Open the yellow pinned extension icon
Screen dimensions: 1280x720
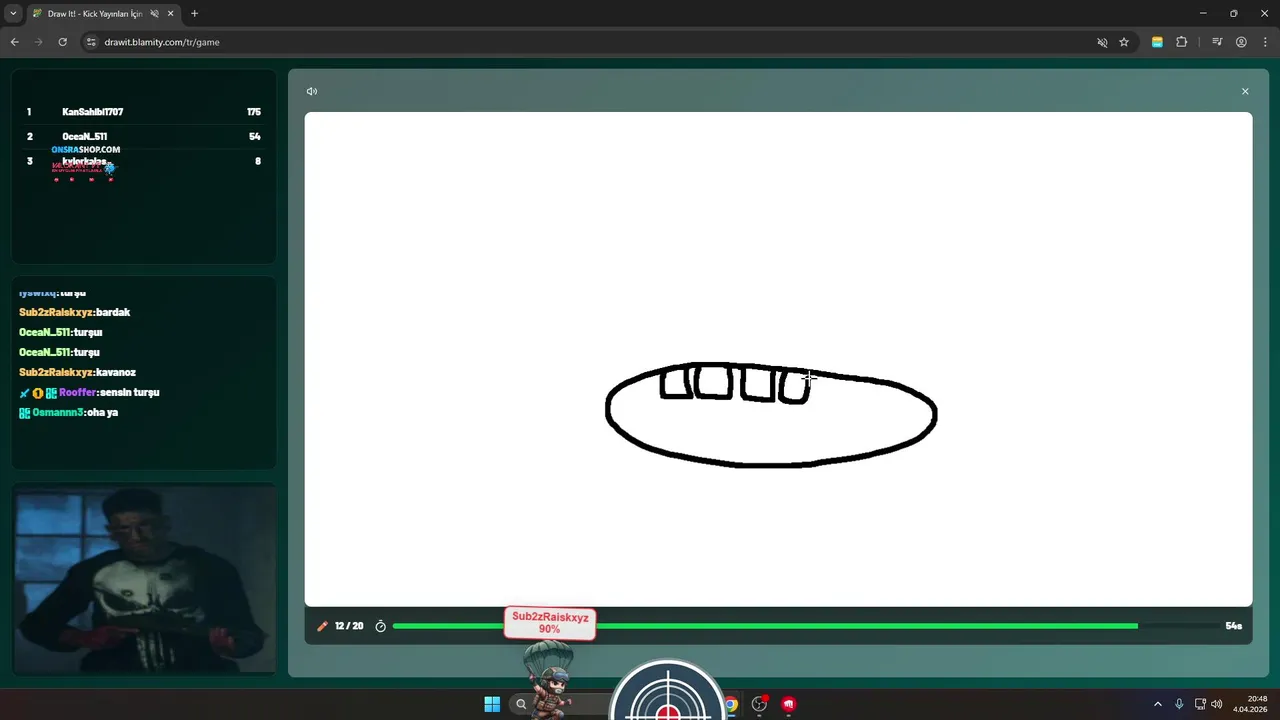[x=1157, y=42]
